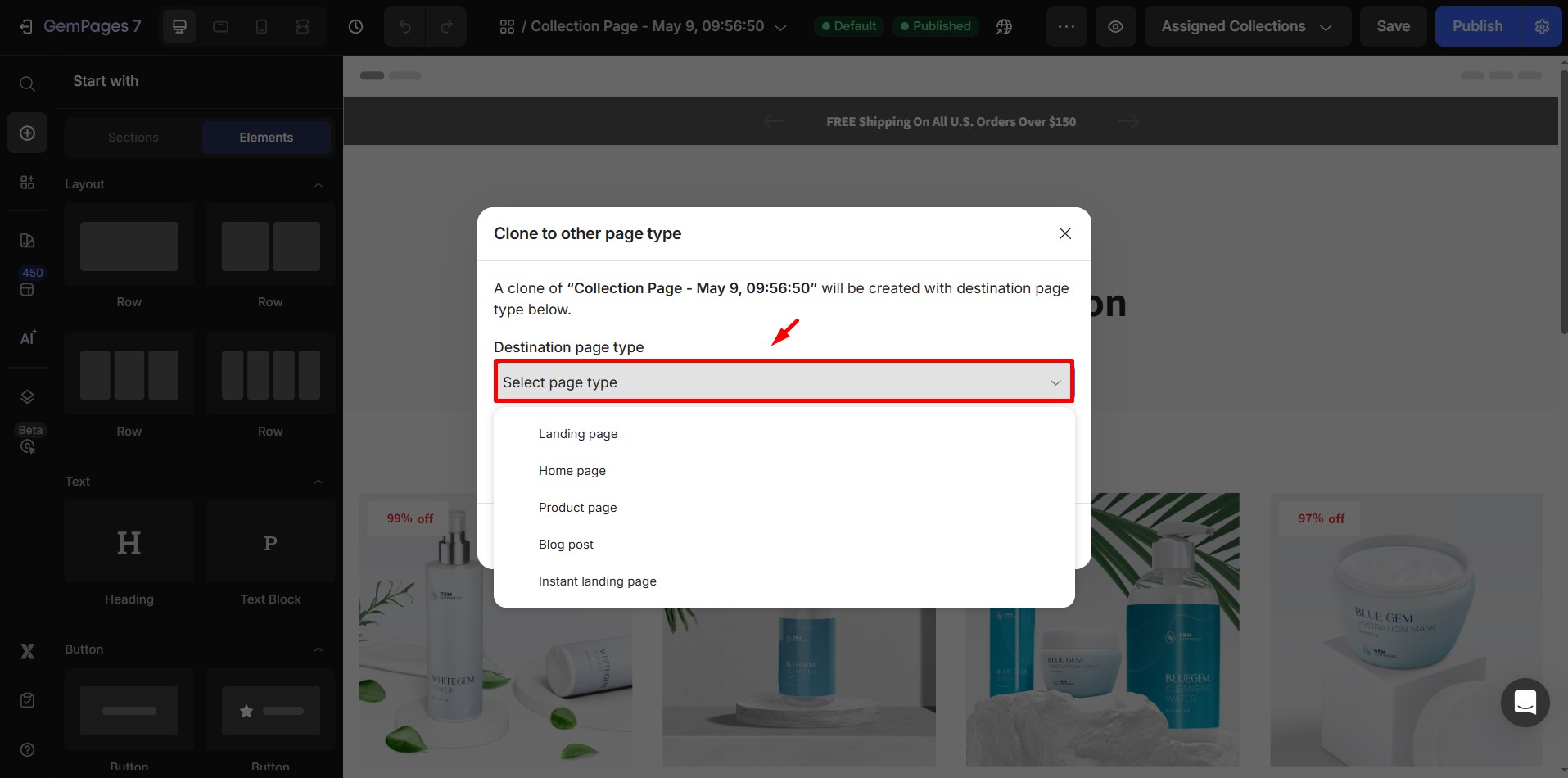This screenshot has width=1568, height=778.
Task: Switch to desktop device preview
Action: (179, 26)
